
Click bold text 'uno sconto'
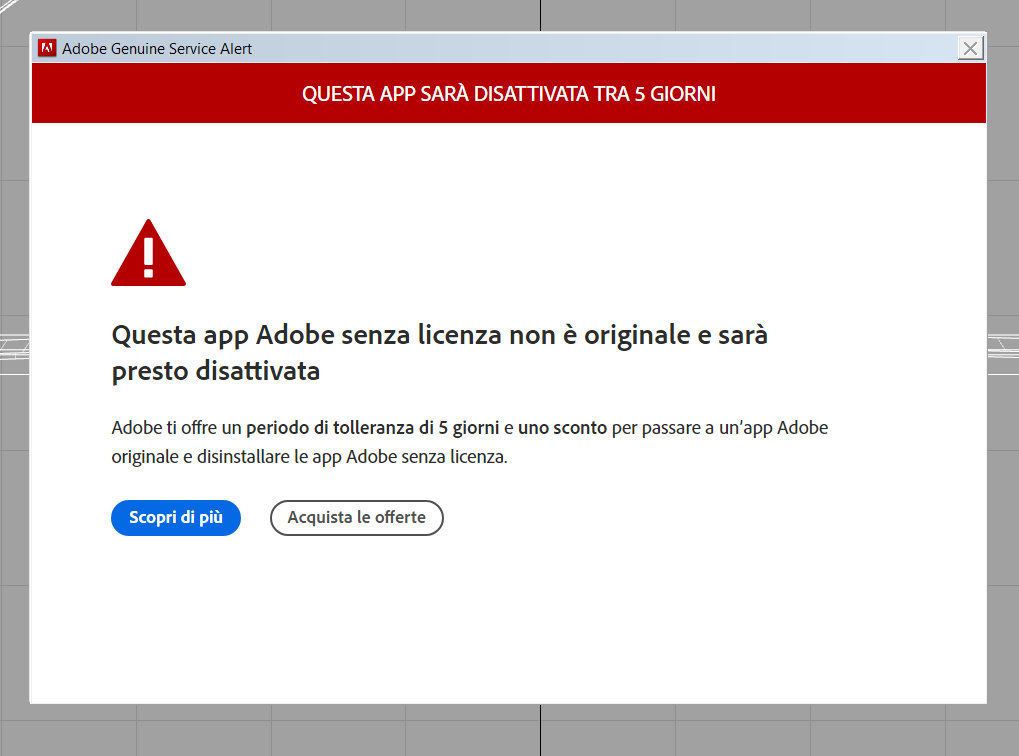pyautogui.click(x=562, y=428)
